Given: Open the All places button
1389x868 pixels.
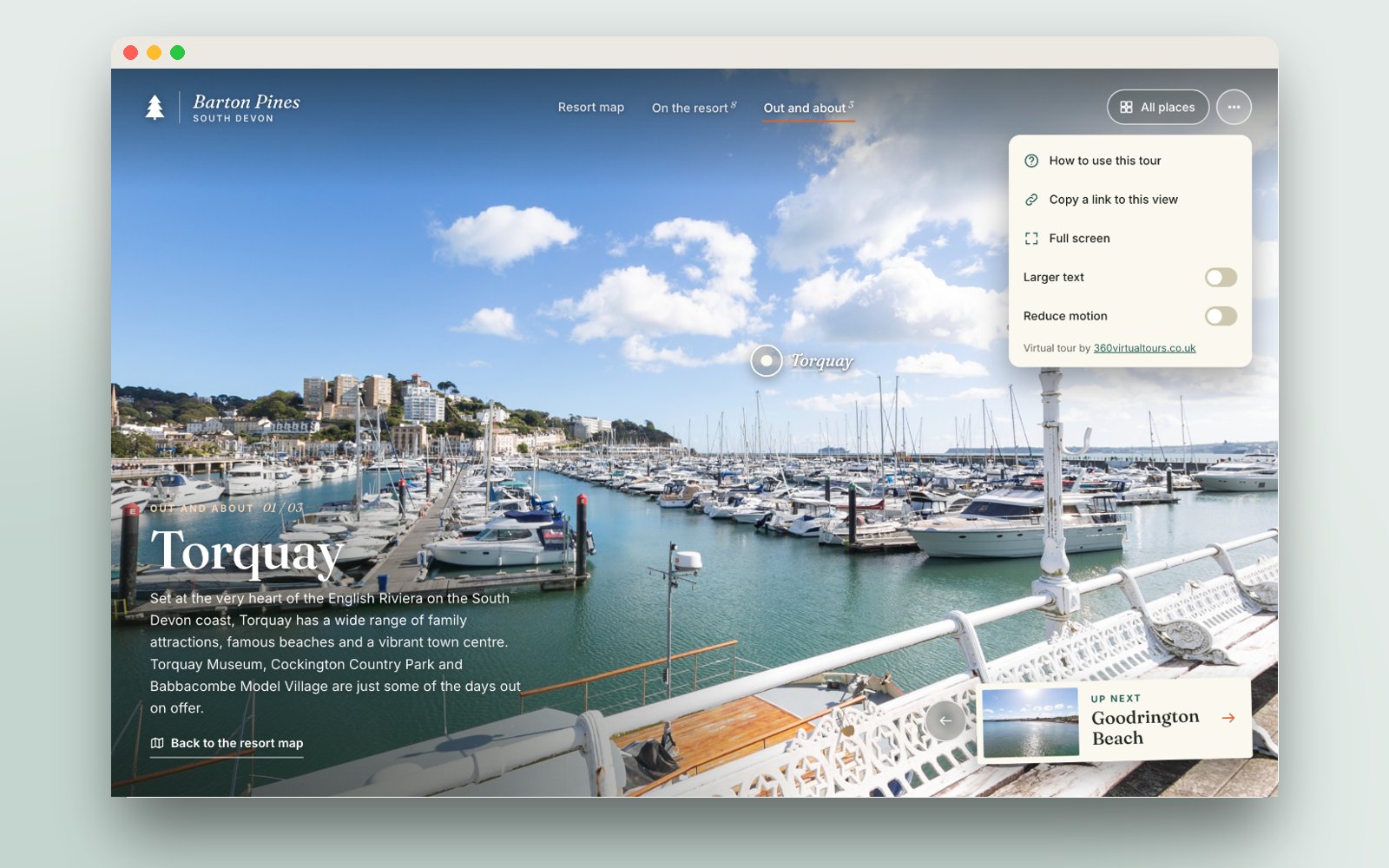Looking at the screenshot, I should click(x=1158, y=107).
